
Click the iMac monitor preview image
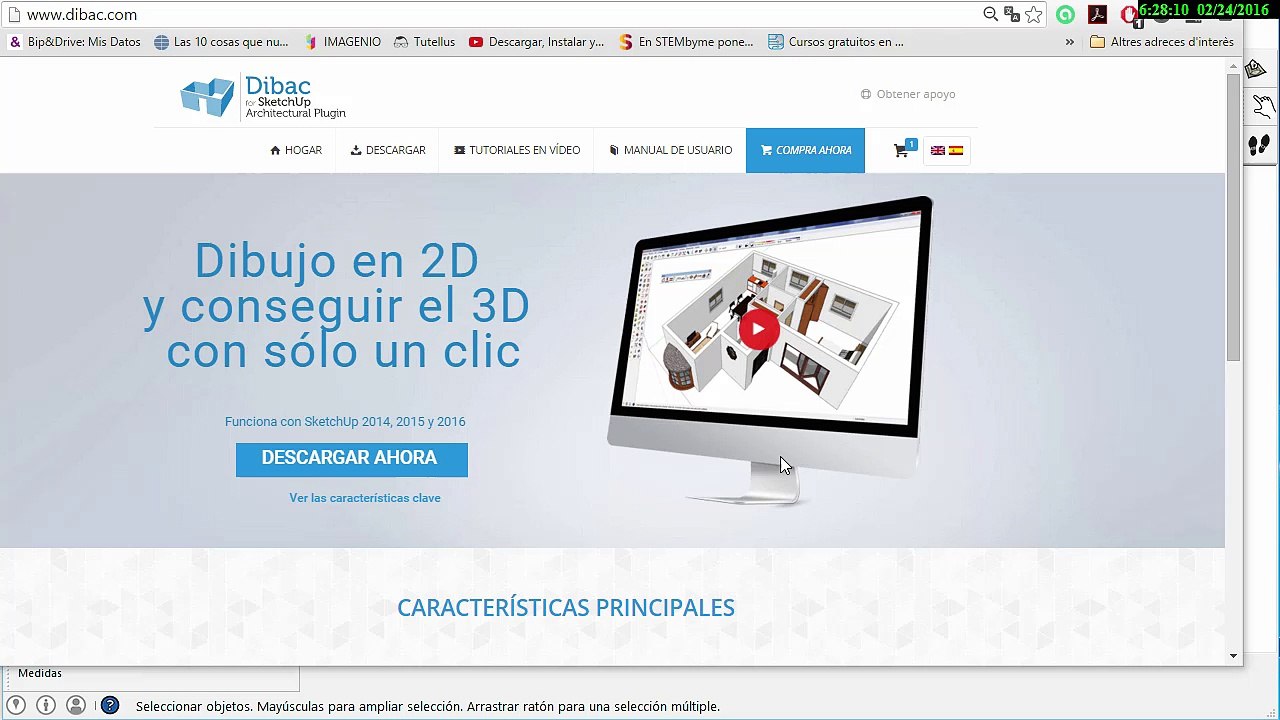(x=770, y=350)
